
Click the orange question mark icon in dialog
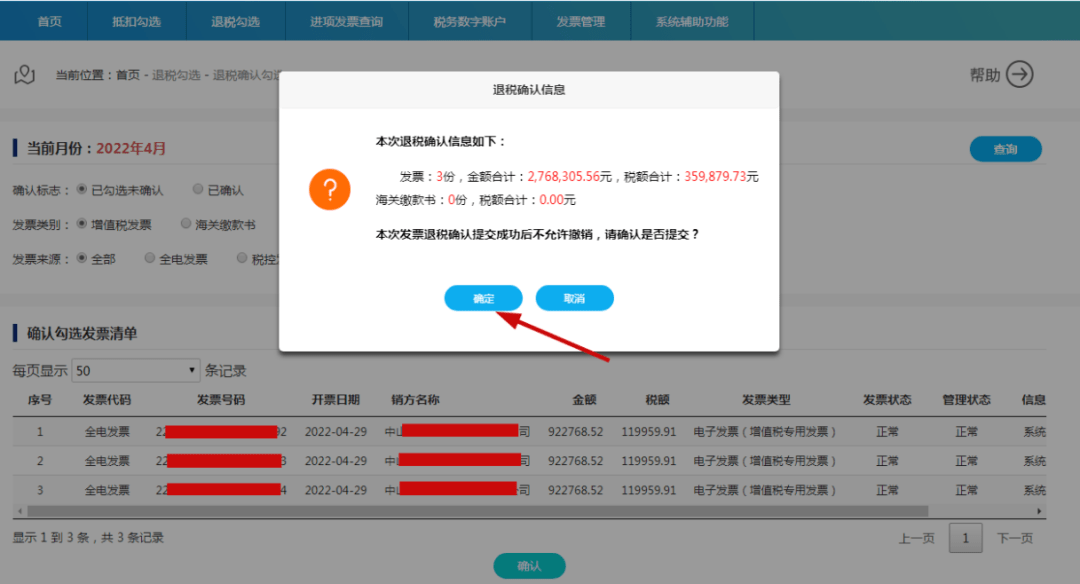click(330, 190)
